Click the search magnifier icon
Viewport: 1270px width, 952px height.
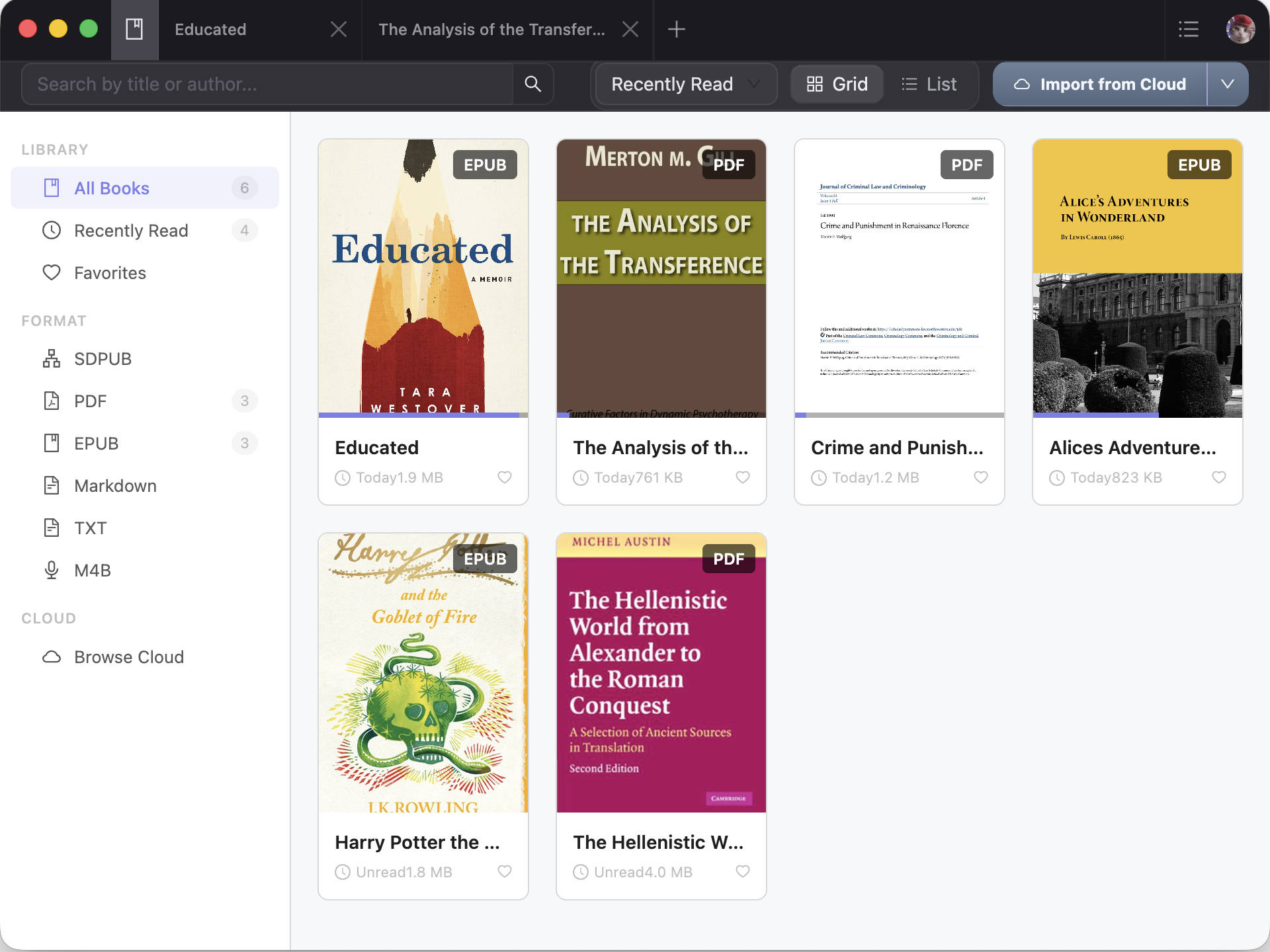(532, 84)
